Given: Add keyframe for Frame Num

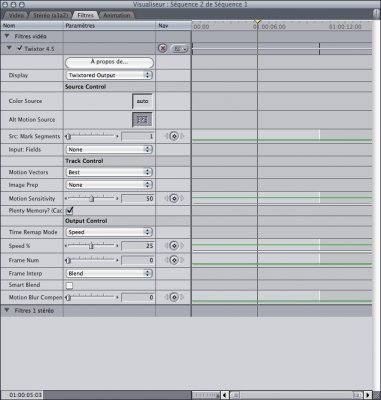Looking at the screenshot, I should [x=174, y=260].
